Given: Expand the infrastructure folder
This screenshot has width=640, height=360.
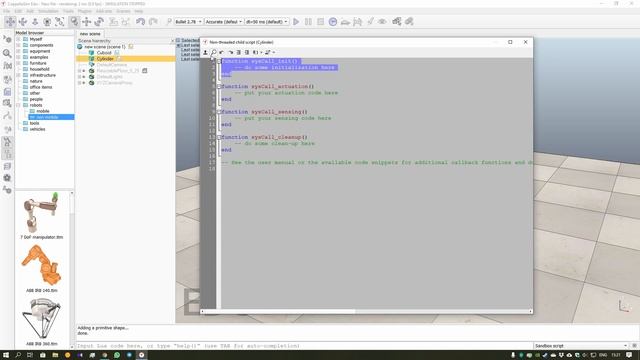Looking at the screenshot, I should [x=18, y=75].
